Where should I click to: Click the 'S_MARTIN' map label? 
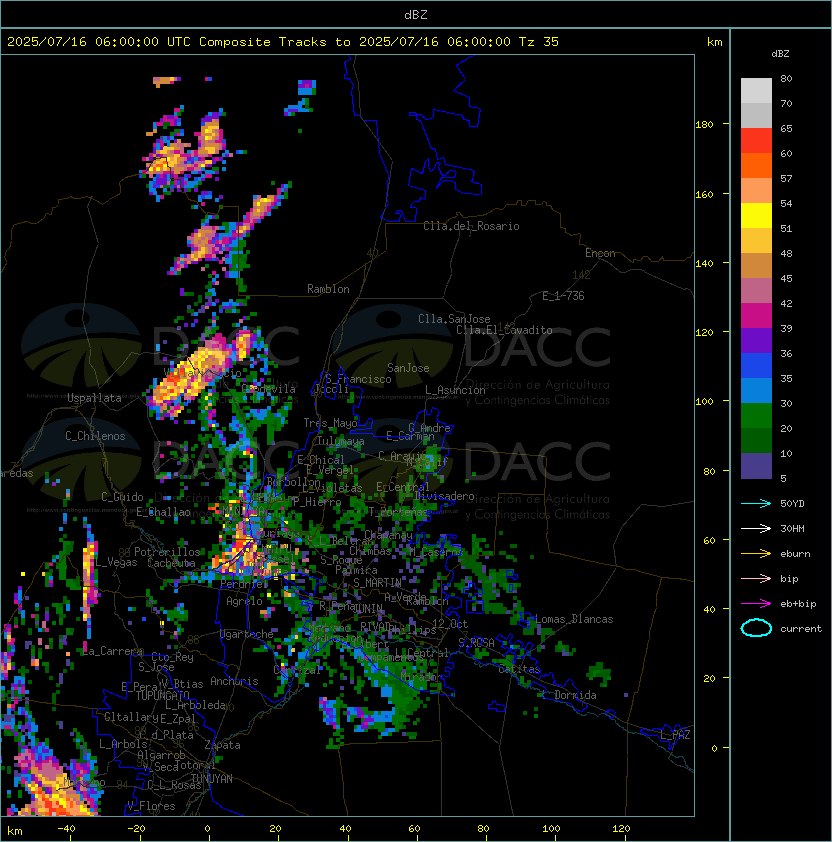pos(377,583)
